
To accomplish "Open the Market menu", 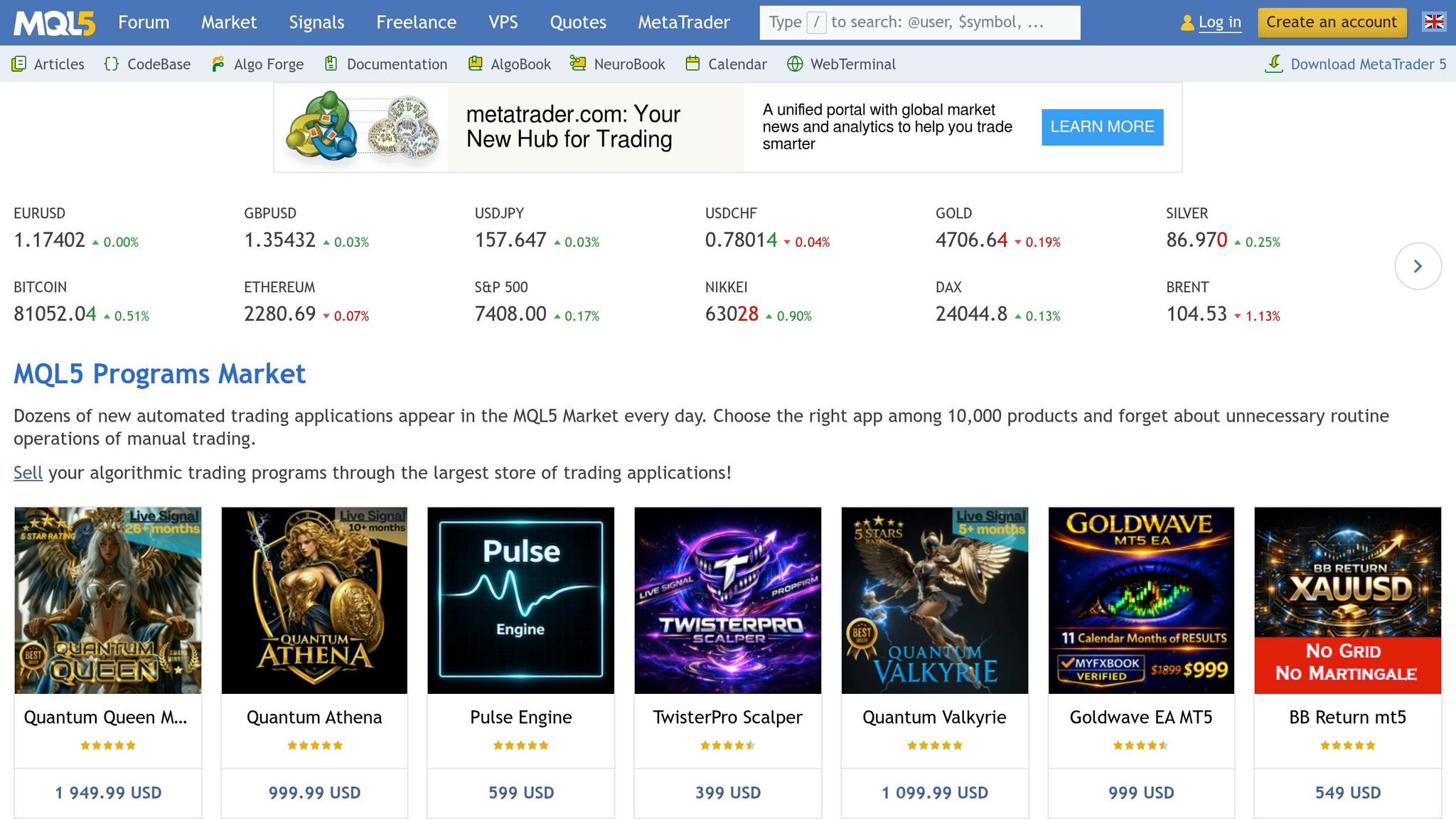I will coord(229,23).
